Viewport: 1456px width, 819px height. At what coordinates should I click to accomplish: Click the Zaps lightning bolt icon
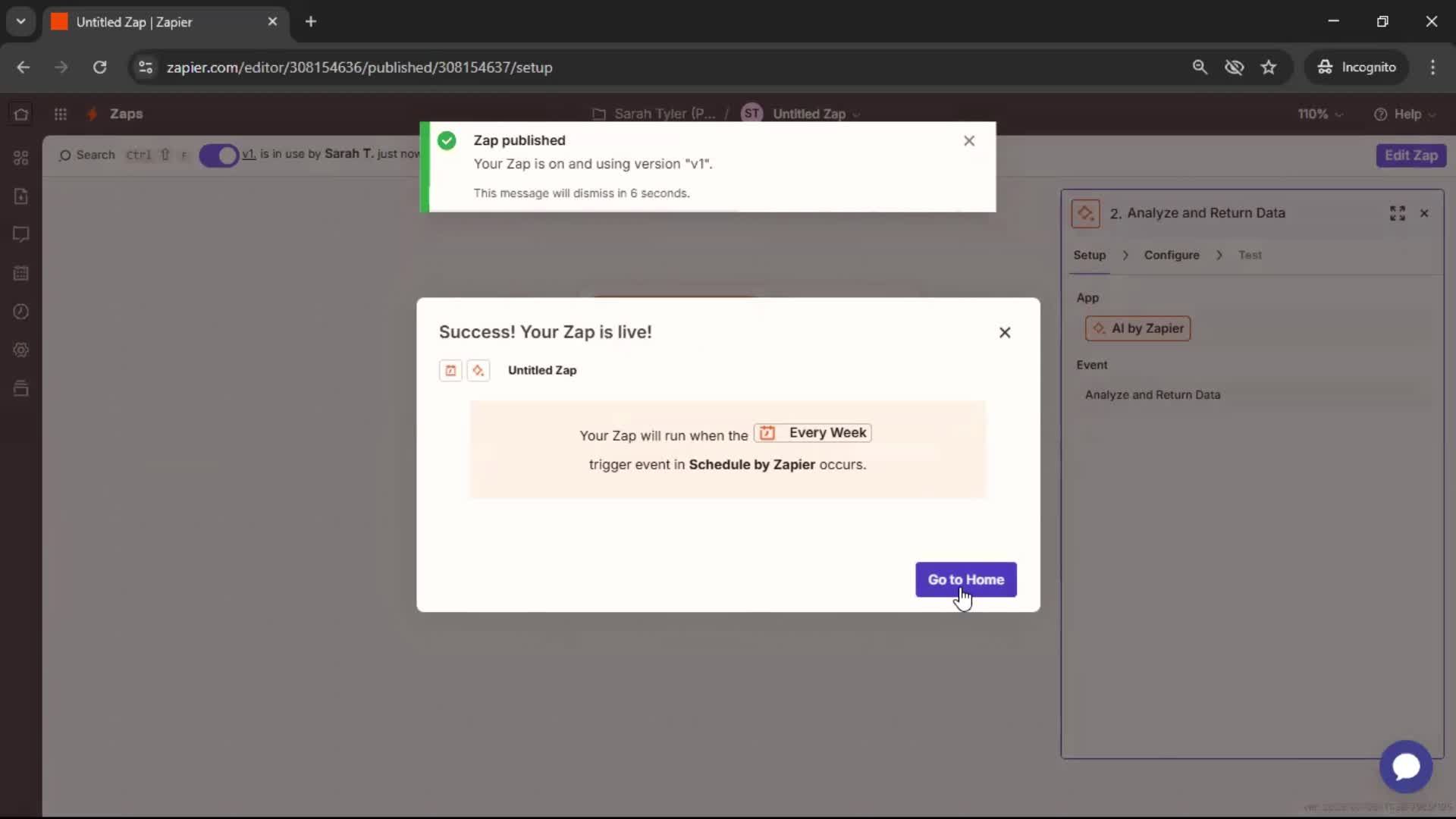coord(92,114)
